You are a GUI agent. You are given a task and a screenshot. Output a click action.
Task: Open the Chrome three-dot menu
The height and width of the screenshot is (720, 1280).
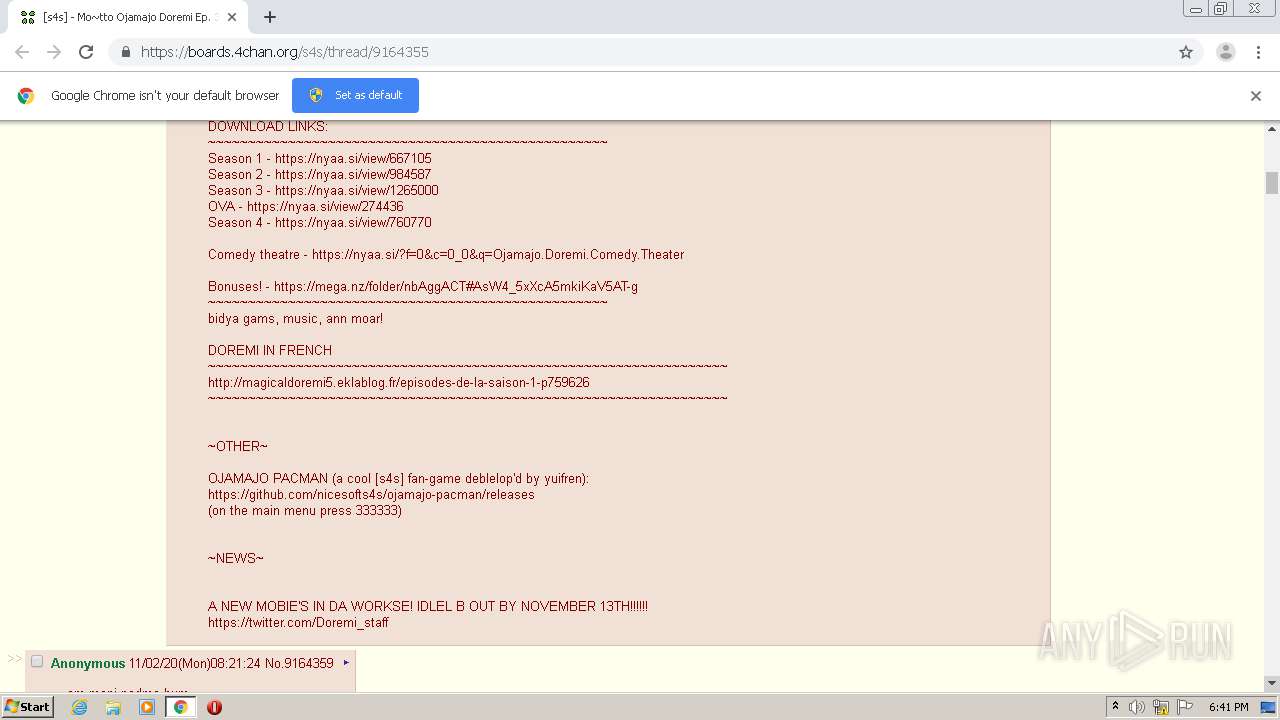point(1259,52)
